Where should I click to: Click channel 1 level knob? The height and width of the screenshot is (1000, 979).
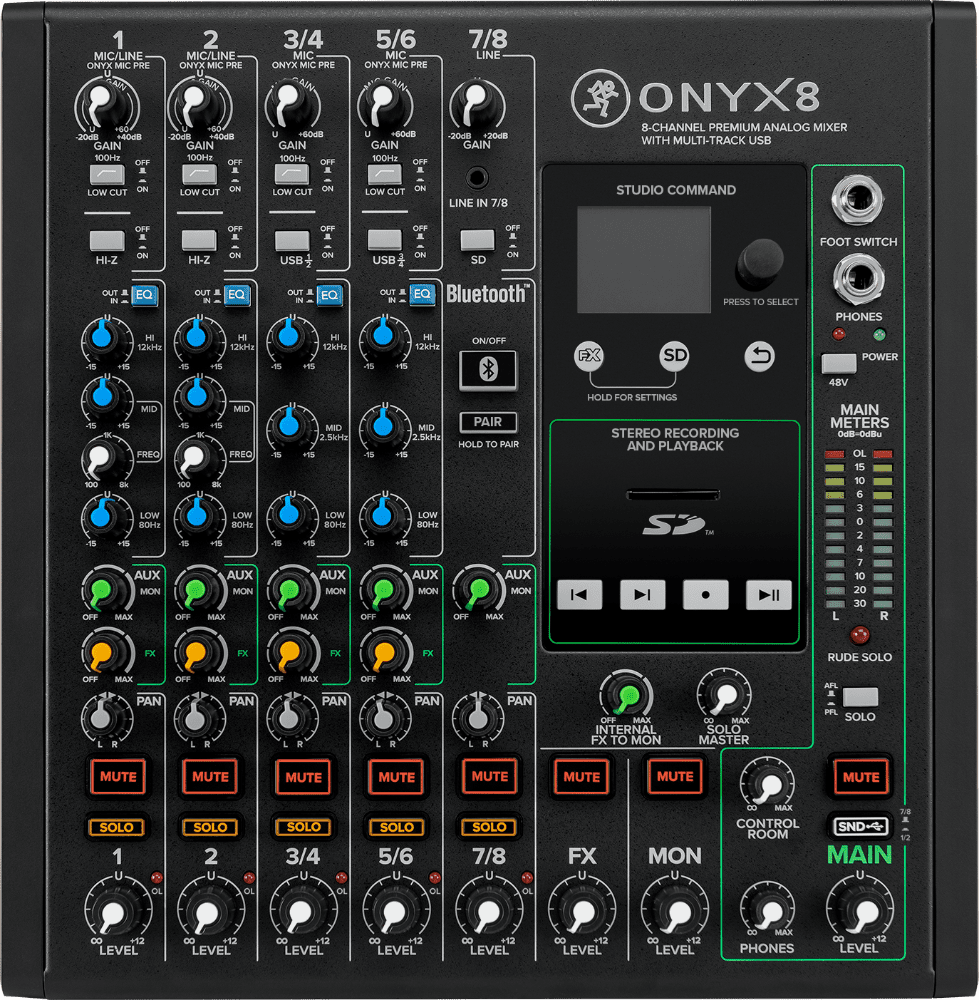(117, 912)
